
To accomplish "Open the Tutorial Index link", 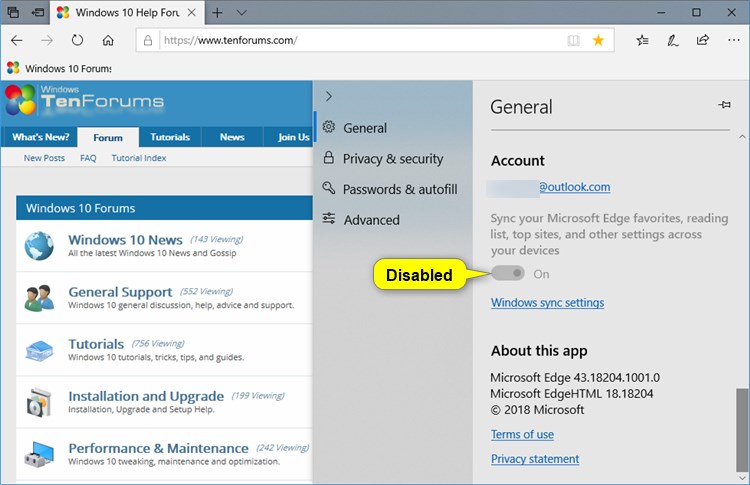I will click(x=139, y=158).
